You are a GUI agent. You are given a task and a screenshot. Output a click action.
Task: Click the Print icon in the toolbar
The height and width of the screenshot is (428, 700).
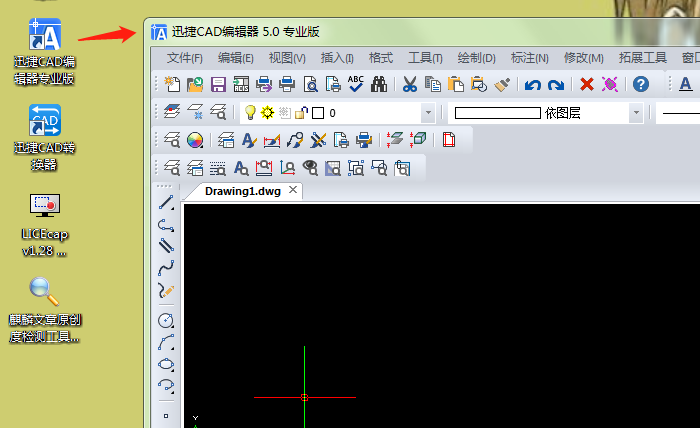tap(287, 84)
